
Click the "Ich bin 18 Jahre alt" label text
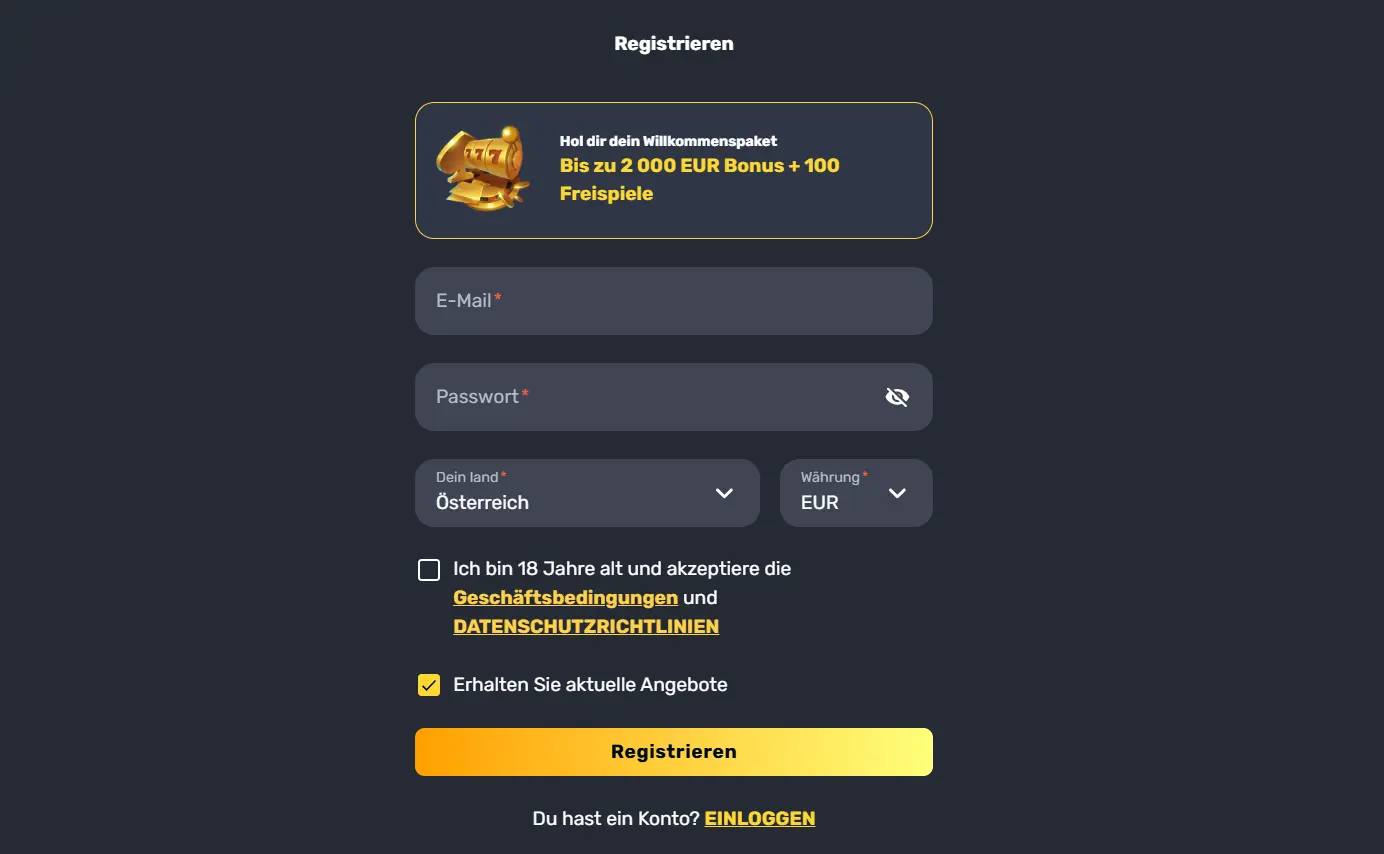621,569
